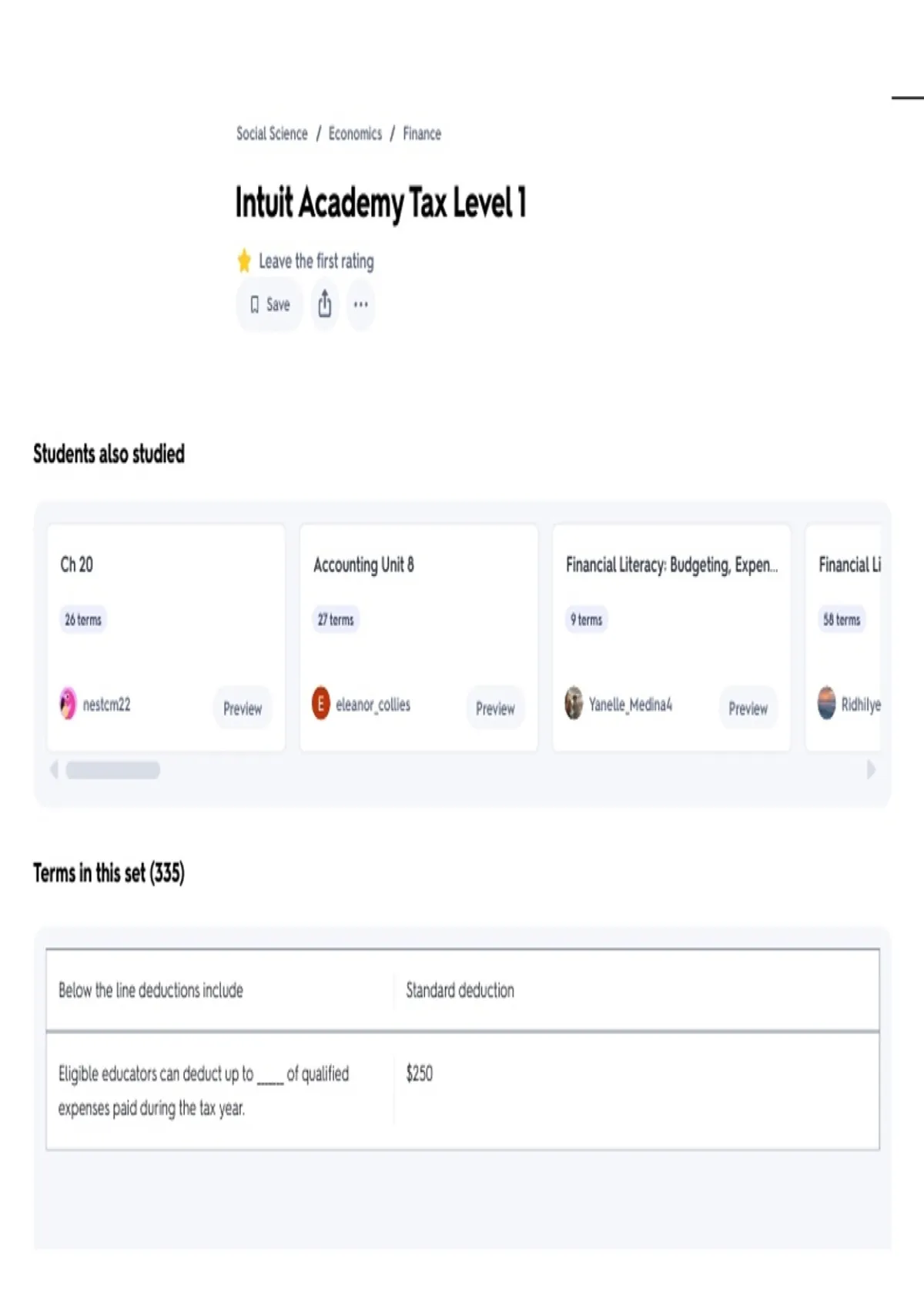Click the share icon button

point(325,304)
